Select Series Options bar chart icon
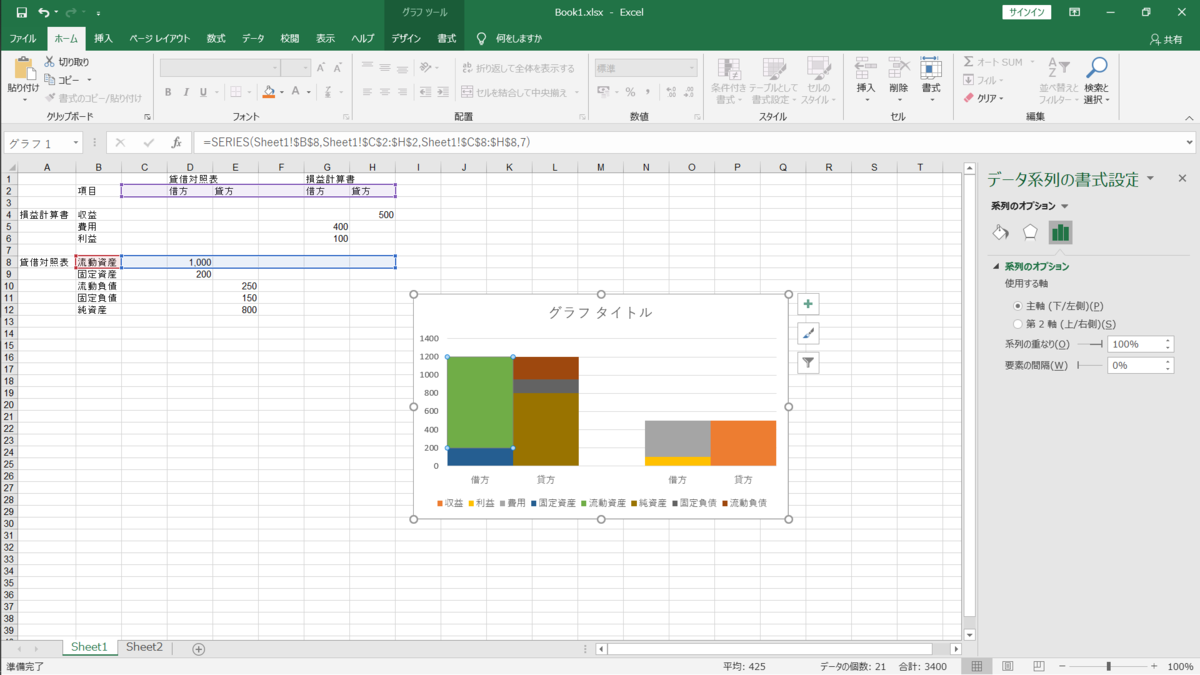Image resolution: width=1200 pixels, height=675 pixels. click(x=1060, y=232)
